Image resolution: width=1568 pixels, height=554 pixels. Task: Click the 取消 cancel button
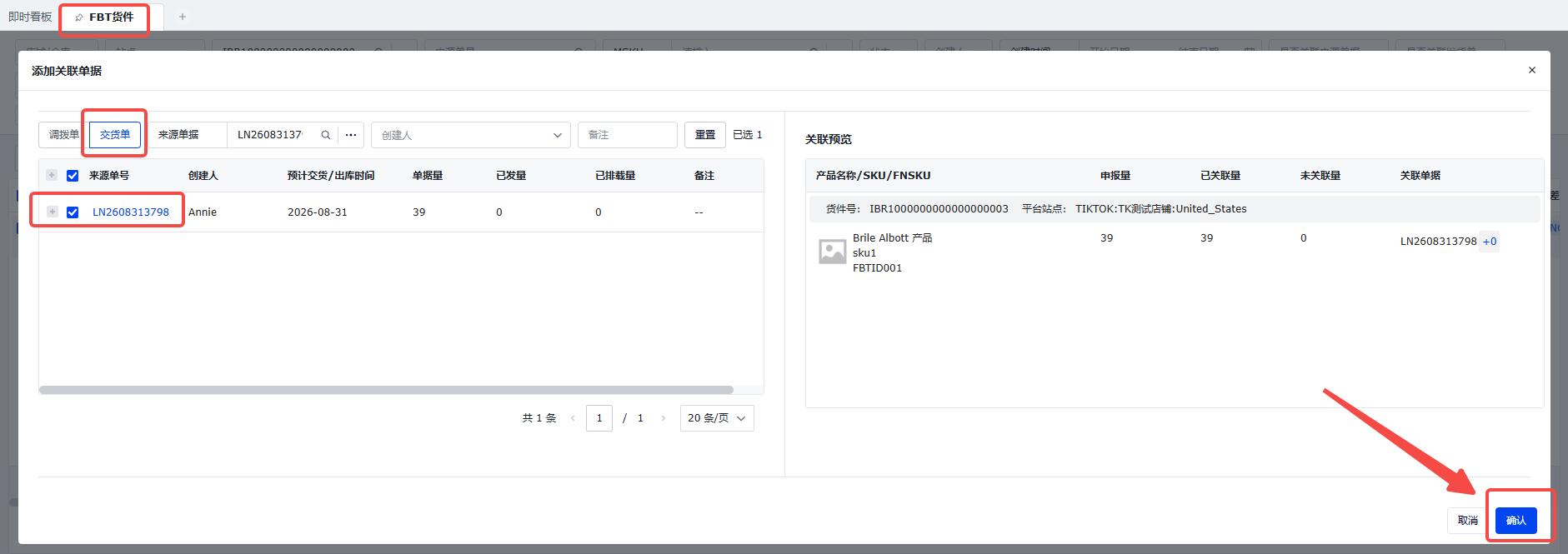click(x=1468, y=521)
